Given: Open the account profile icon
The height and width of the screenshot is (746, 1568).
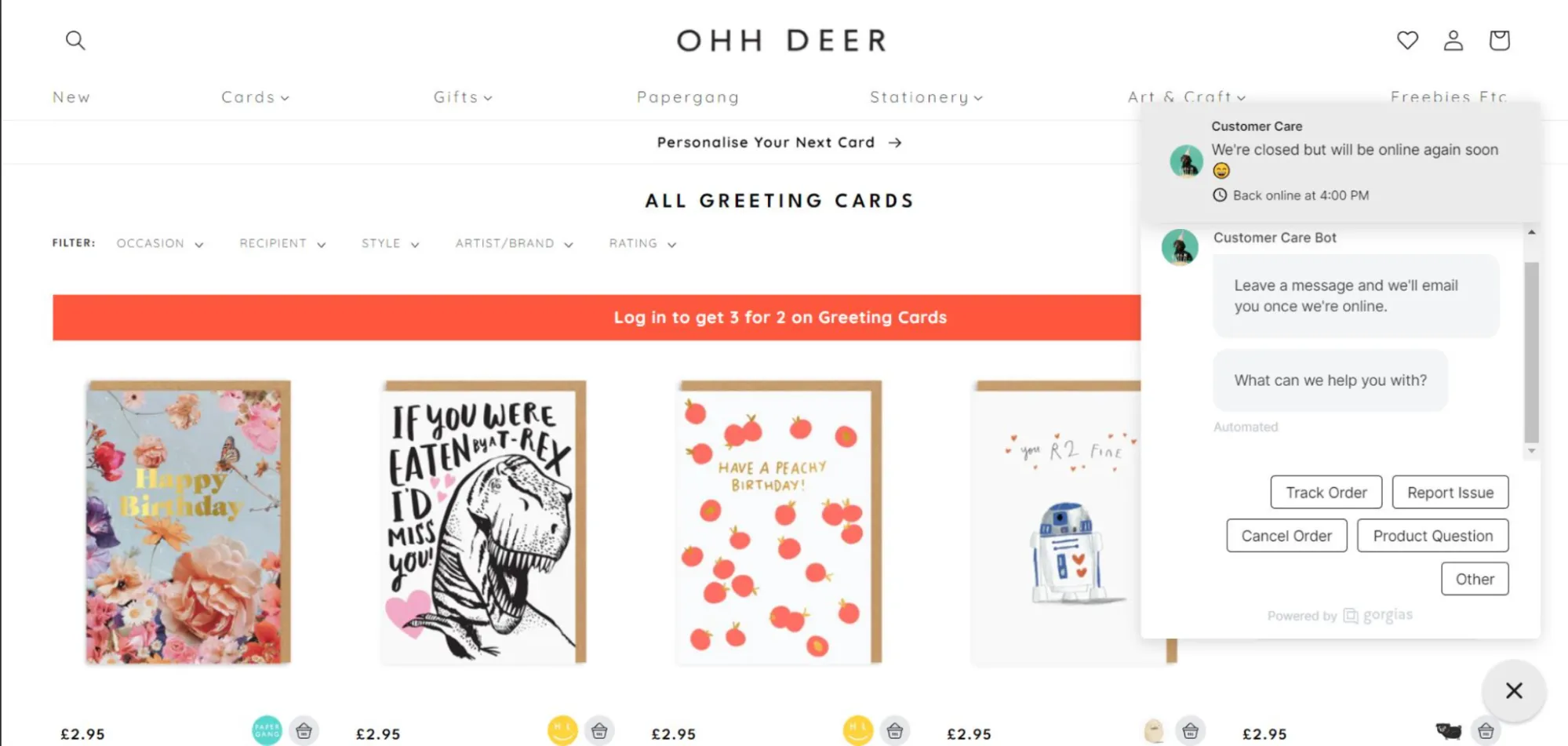Looking at the screenshot, I should [x=1453, y=40].
